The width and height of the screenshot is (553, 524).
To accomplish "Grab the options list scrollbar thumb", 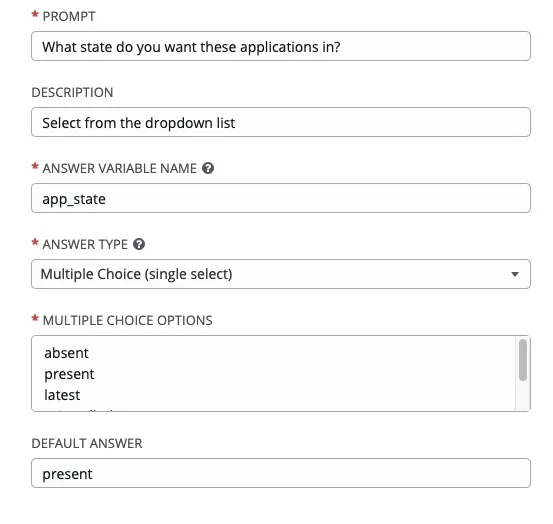I will (x=523, y=360).
